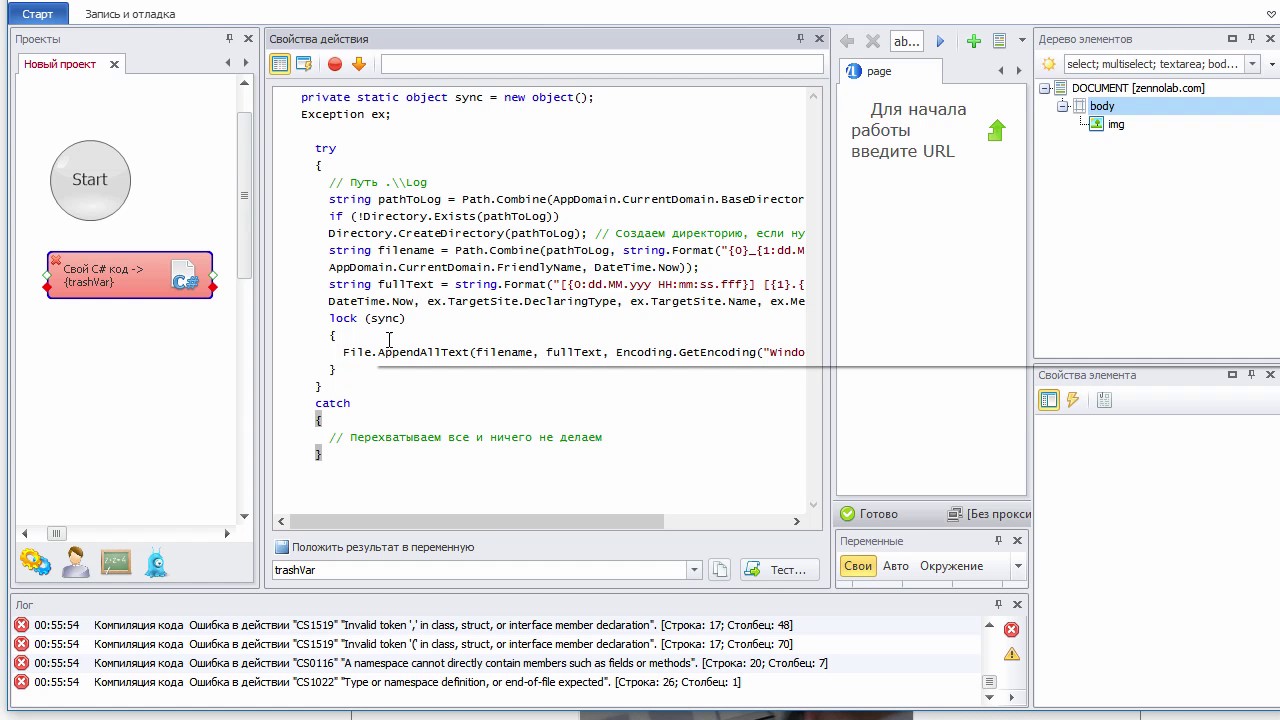Click the Без прокси status button
The image size is (1280, 720).
(x=989, y=514)
